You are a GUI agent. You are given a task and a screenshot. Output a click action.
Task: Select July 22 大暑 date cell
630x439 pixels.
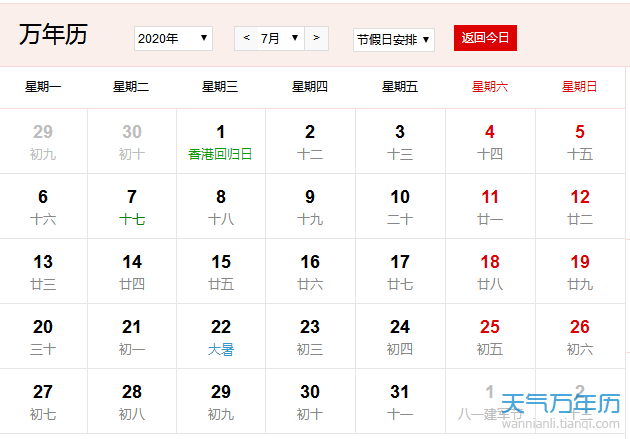point(220,336)
